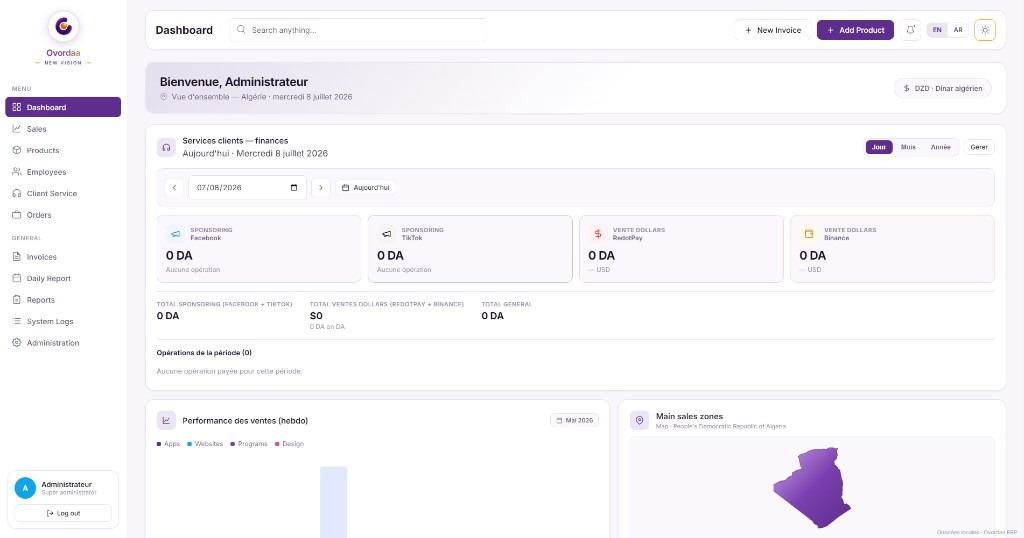Click the Opérations de la période (0) heading
Screen dimensions: 1024x538
click(x=204, y=353)
